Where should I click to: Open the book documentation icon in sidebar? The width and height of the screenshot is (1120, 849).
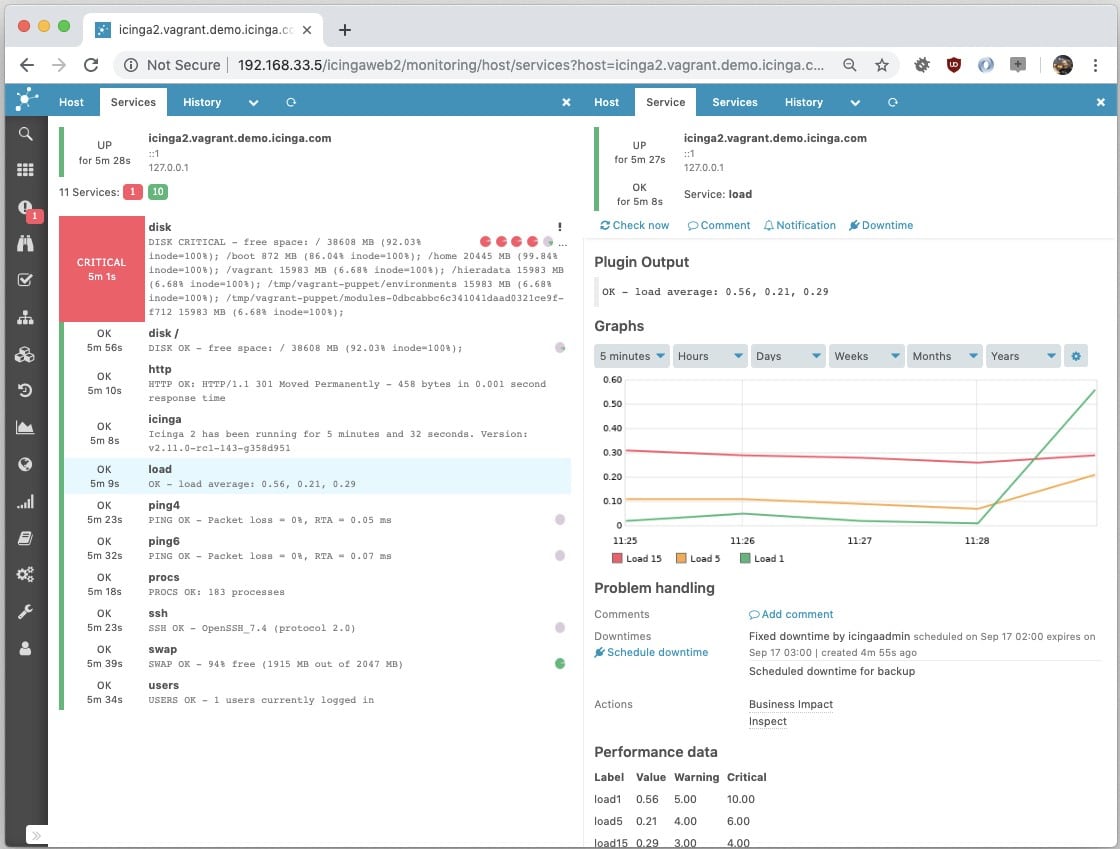point(25,538)
